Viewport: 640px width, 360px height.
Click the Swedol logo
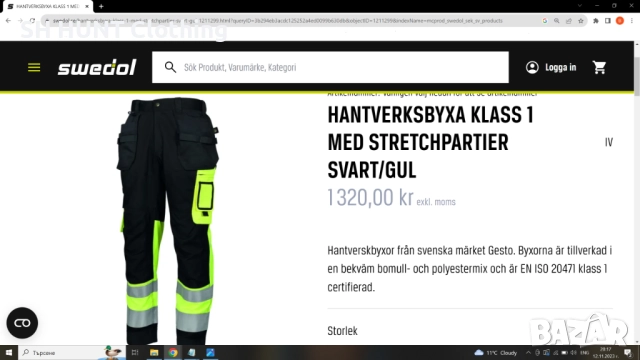pos(97,67)
